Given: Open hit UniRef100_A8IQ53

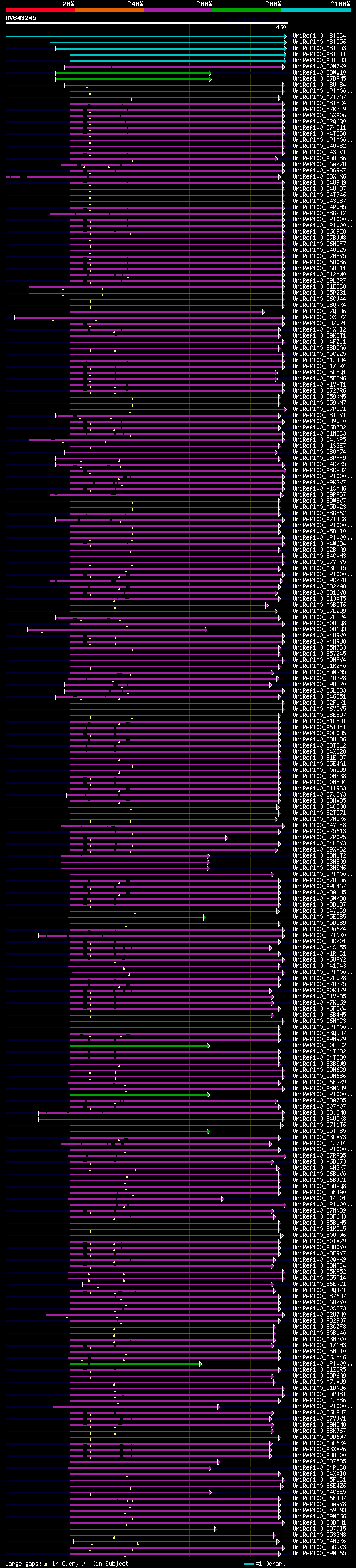Looking at the screenshot, I should pos(319,48).
